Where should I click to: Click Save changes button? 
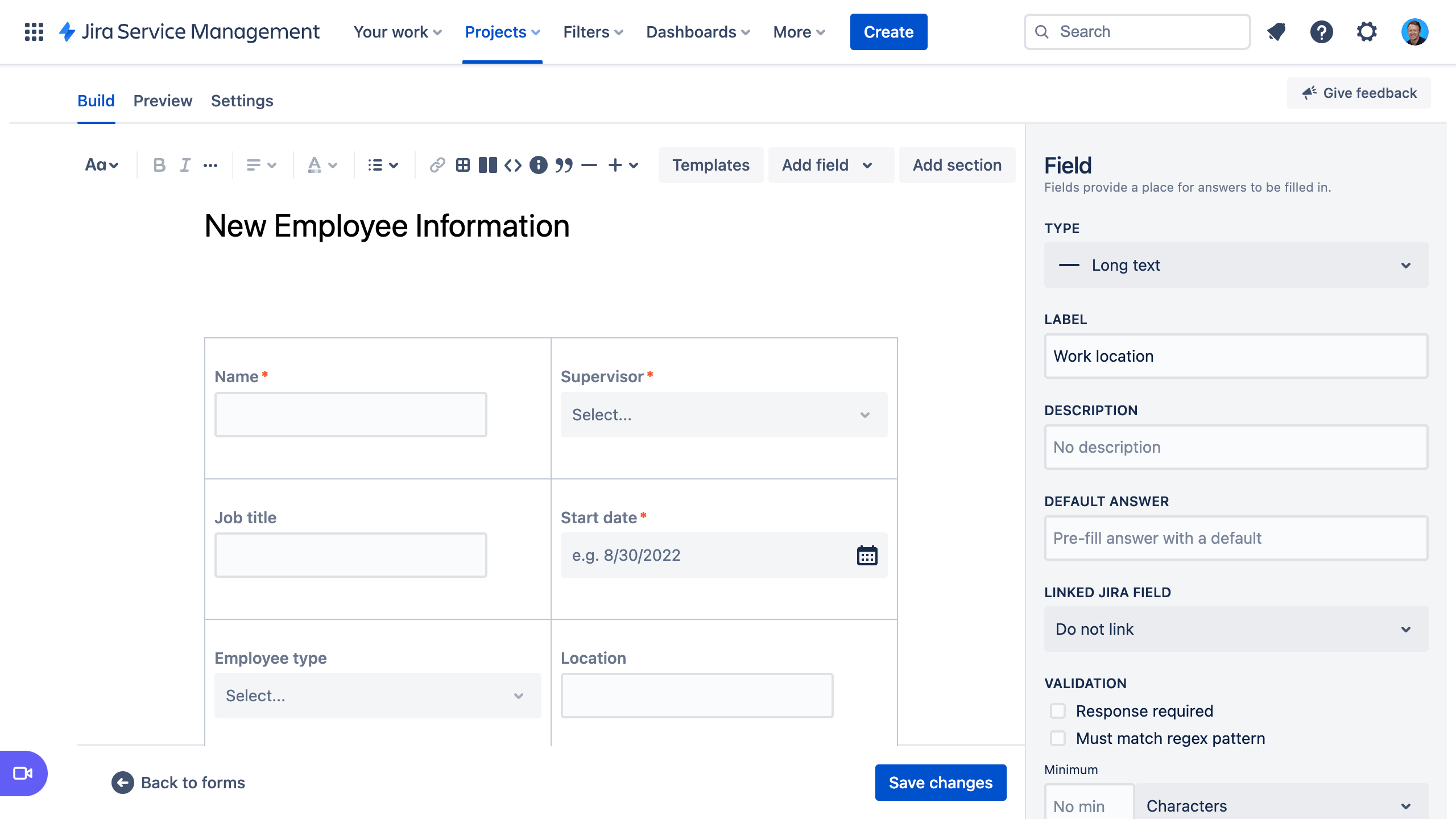(x=941, y=782)
